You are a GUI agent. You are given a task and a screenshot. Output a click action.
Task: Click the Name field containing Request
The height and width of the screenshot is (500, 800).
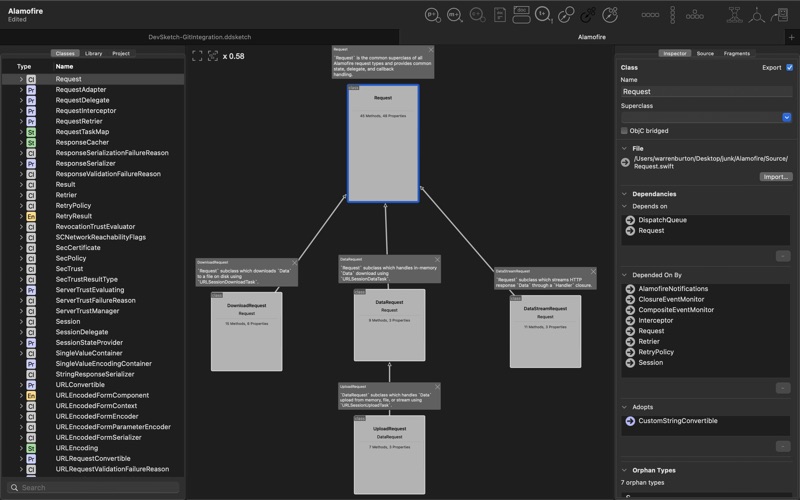tap(707, 92)
